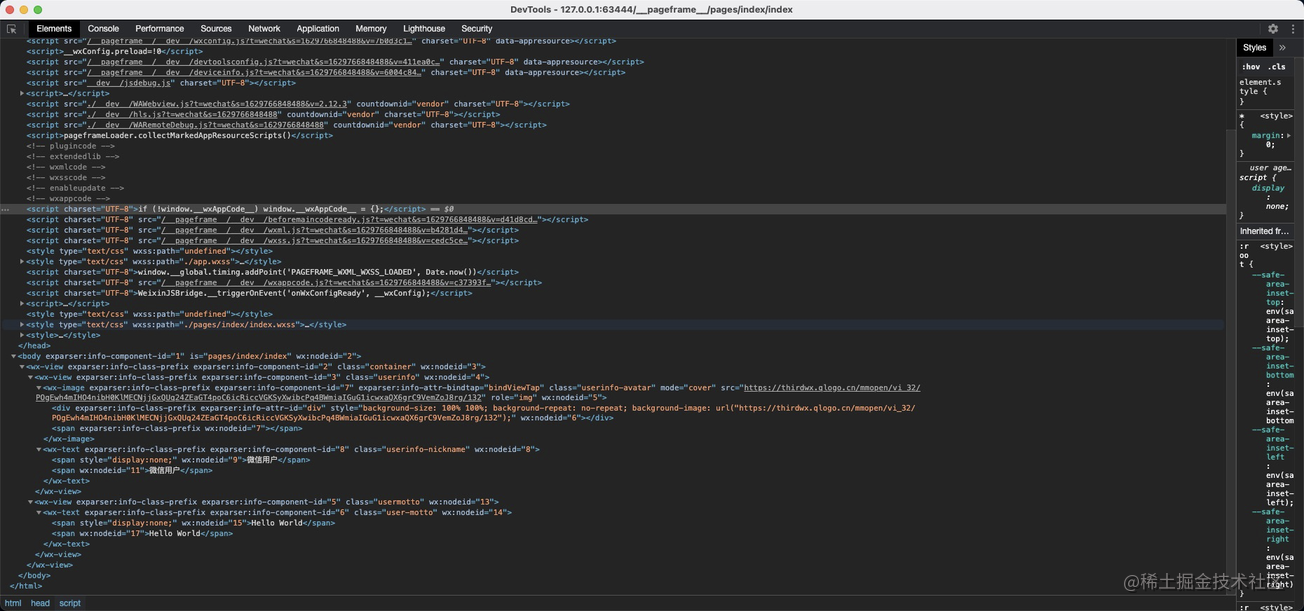The image size is (1304, 611).
Task: Expand the ./pages/index/index.wxss style node
Action: coord(22,324)
